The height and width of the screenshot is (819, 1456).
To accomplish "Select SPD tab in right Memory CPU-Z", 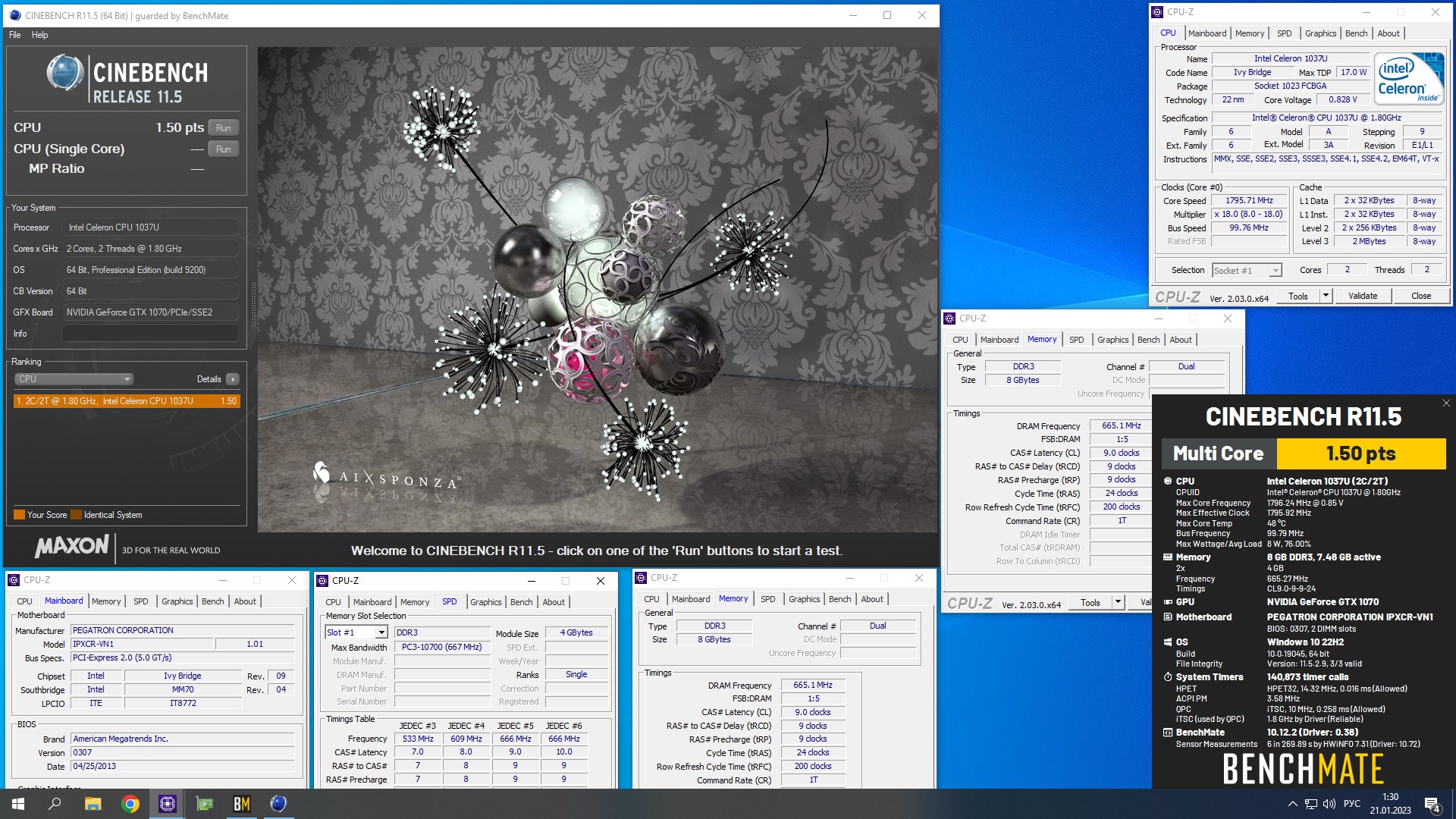I will point(1076,340).
